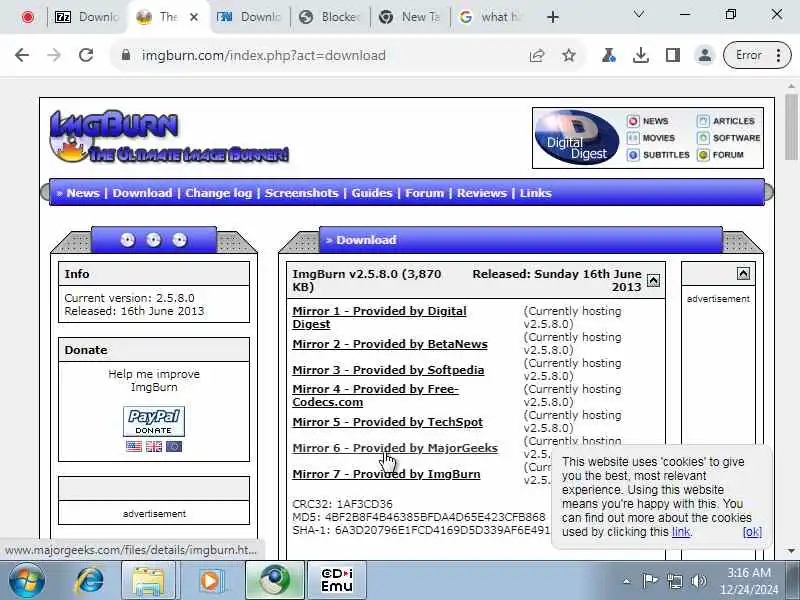Viewport: 800px width, 600px height.
Task: Open the Windows Start menu
Action: pos(26,580)
